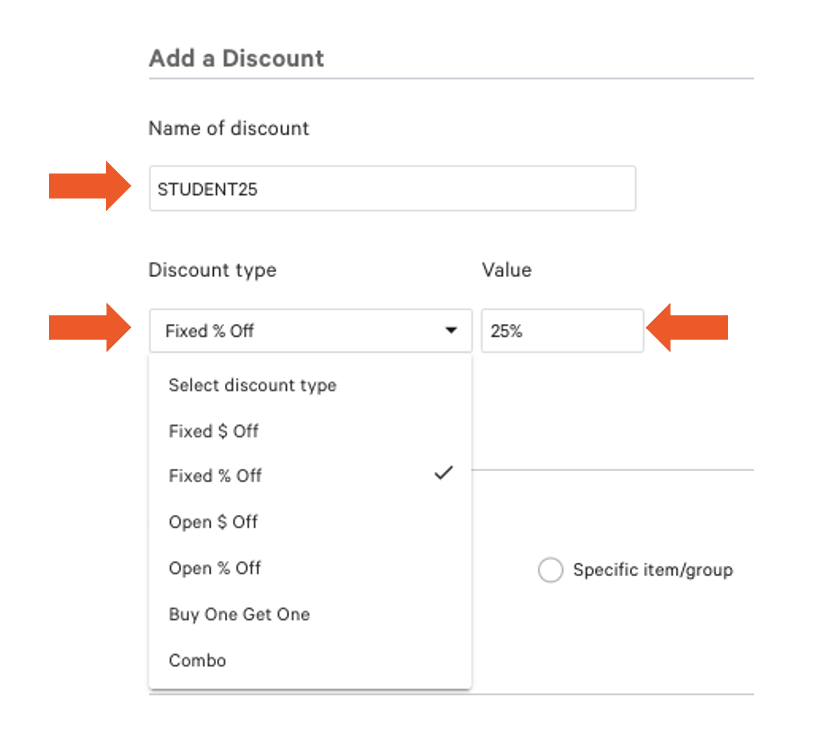Select Buy One Get One discount type
Screen dimensions: 820x754
coord(239,614)
